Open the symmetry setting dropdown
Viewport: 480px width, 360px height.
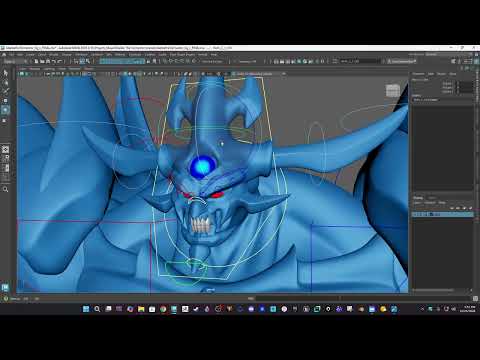tap(247, 61)
